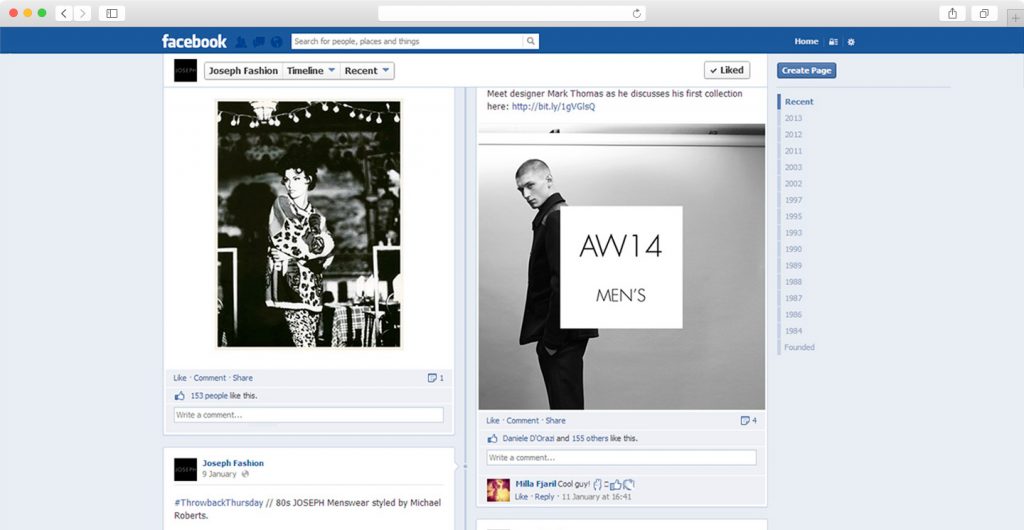Jump to Founded in the timeline navigator

[x=799, y=347]
